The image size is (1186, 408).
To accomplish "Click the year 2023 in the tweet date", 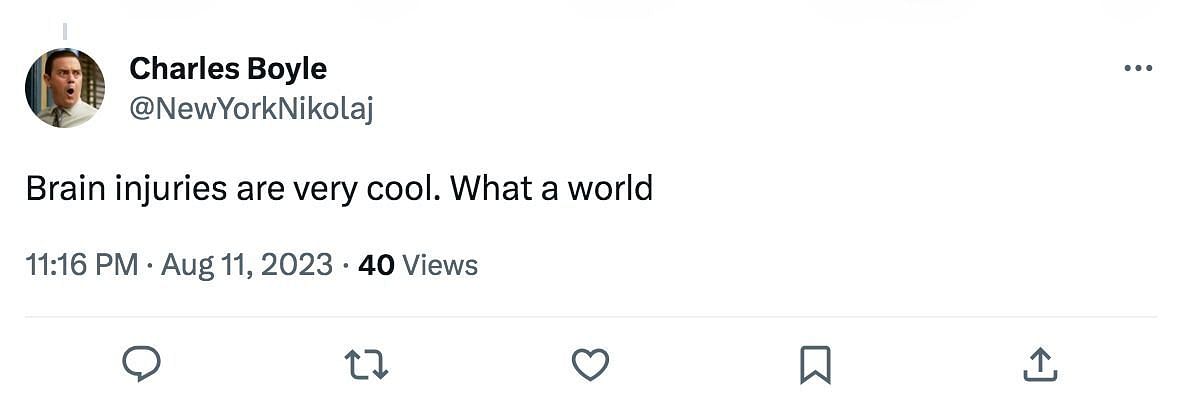I will (303, 265).
